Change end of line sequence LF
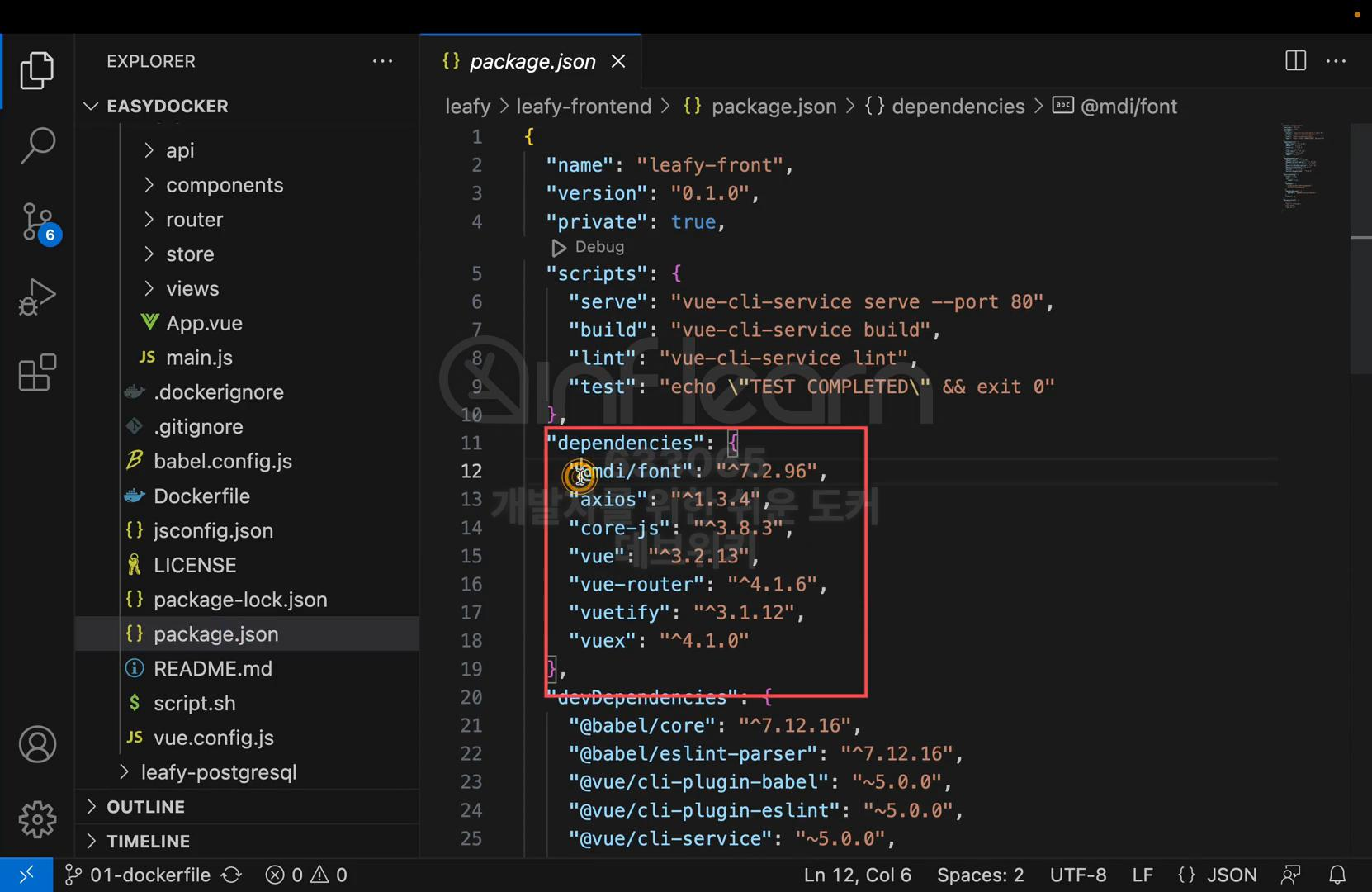The height and width of the screenshot is (892, 1372). click(x=1143, y=875)
